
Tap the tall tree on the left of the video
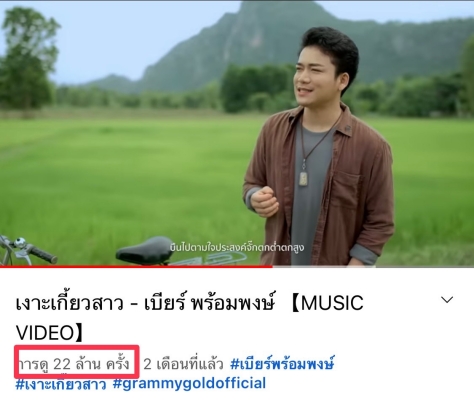27,58
